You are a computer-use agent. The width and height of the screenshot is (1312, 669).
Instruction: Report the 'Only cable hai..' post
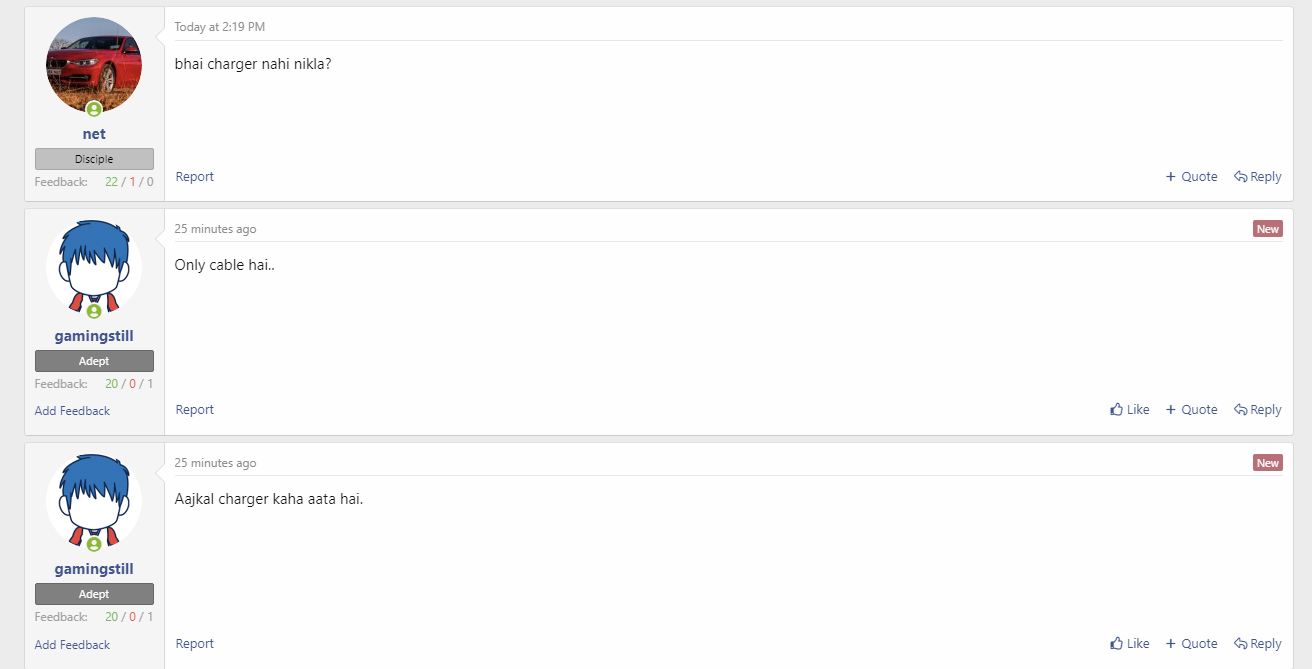click(x=195, y=409)
